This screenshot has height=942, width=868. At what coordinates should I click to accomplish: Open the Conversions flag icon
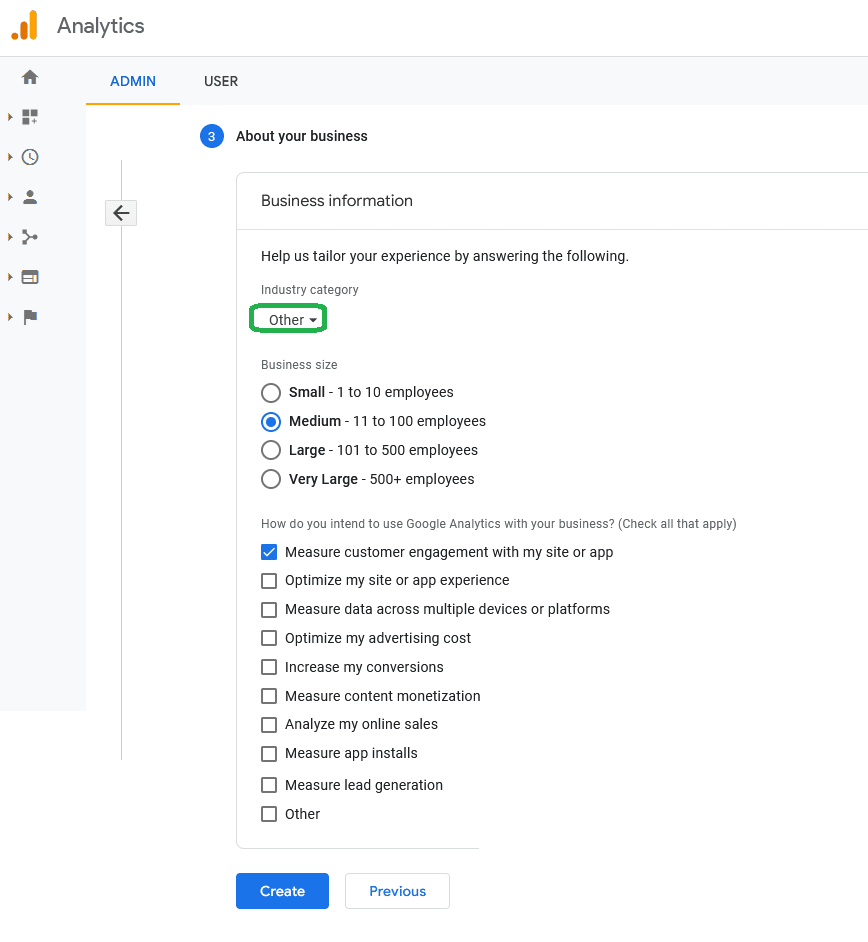(x=30, y=317)
